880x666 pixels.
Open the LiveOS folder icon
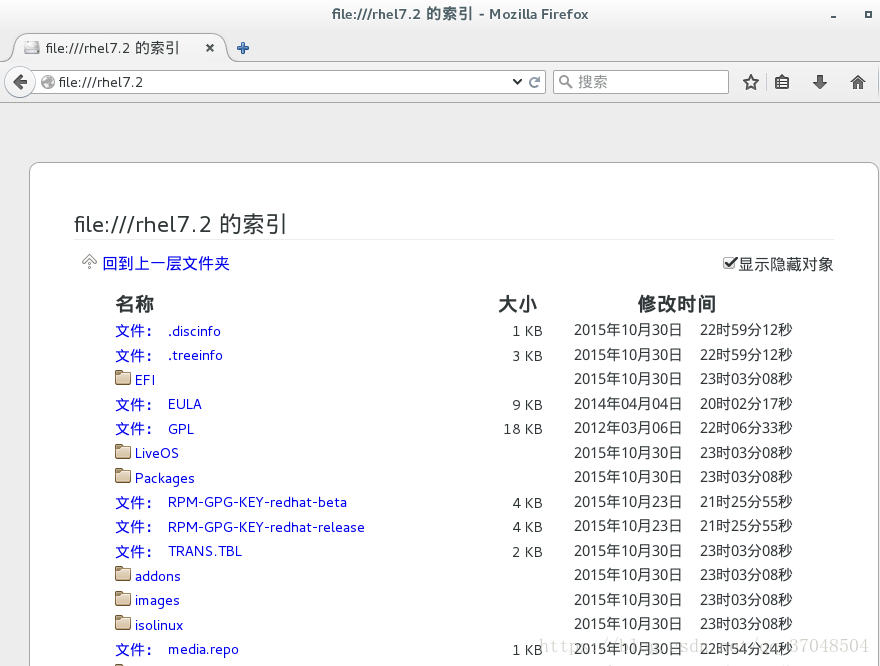[x=123, y=451]
